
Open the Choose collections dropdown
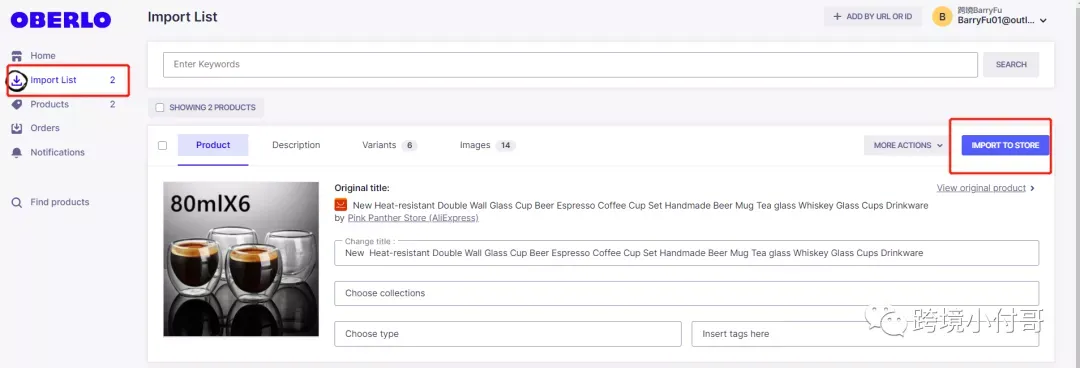point(686,293)
